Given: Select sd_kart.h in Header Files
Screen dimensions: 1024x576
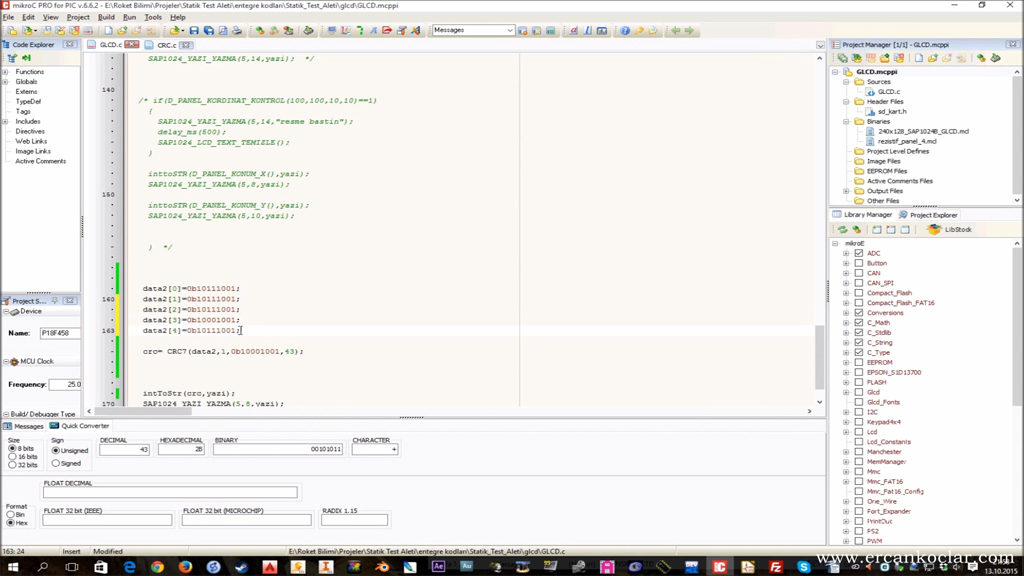Looking at the screenshot, I should tap(891, 112).
